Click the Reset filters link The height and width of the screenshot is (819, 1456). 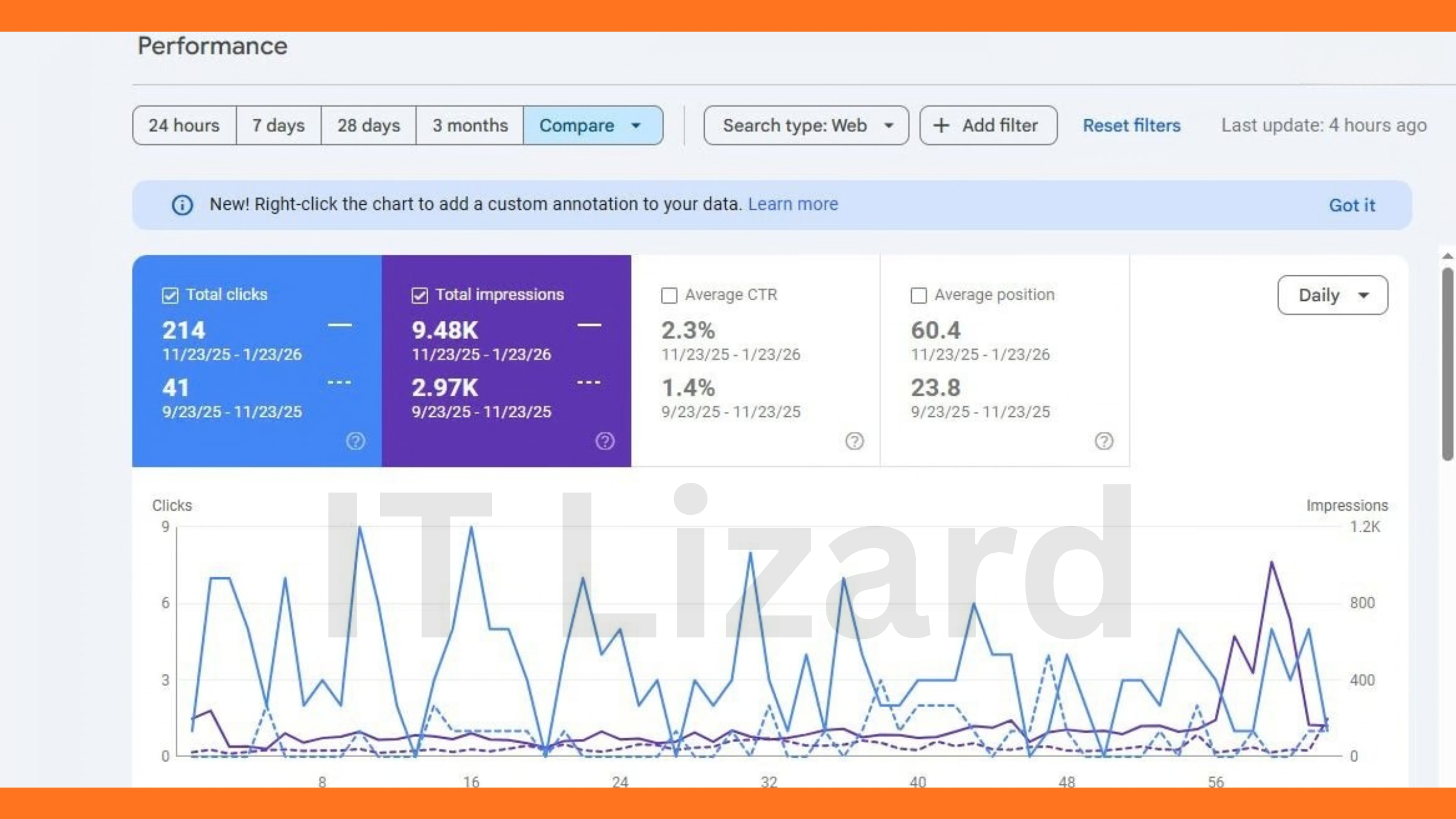[x=1131, y=125]
